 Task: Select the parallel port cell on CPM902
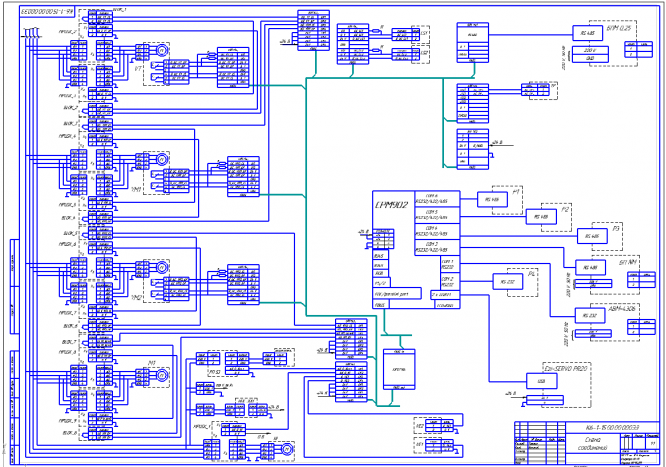coord(397,293)
